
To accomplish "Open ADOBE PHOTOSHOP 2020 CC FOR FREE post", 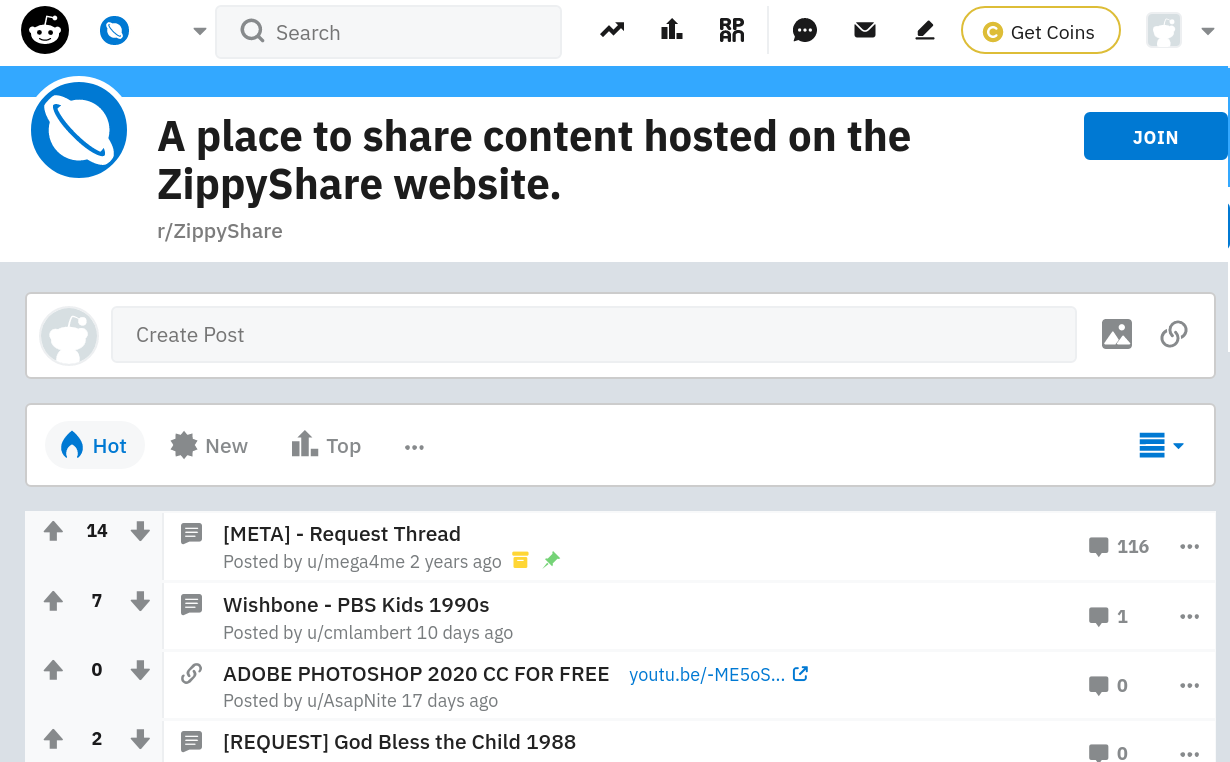I will click(416, 674).
